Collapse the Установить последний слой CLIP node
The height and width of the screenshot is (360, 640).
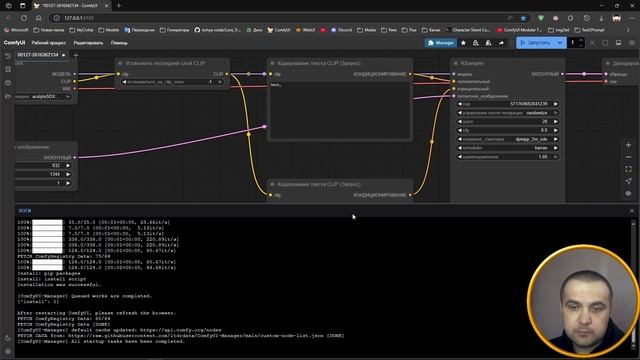[x=120, y=63]
